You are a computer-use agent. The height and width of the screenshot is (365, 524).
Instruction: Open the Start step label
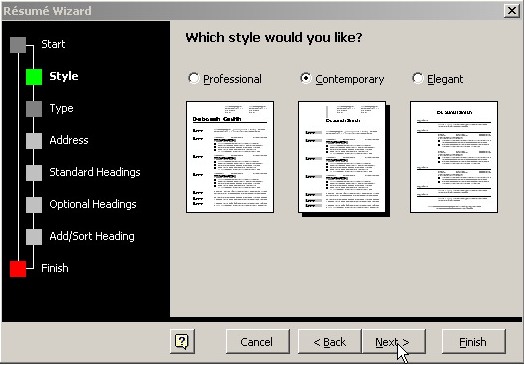[53, 44]
